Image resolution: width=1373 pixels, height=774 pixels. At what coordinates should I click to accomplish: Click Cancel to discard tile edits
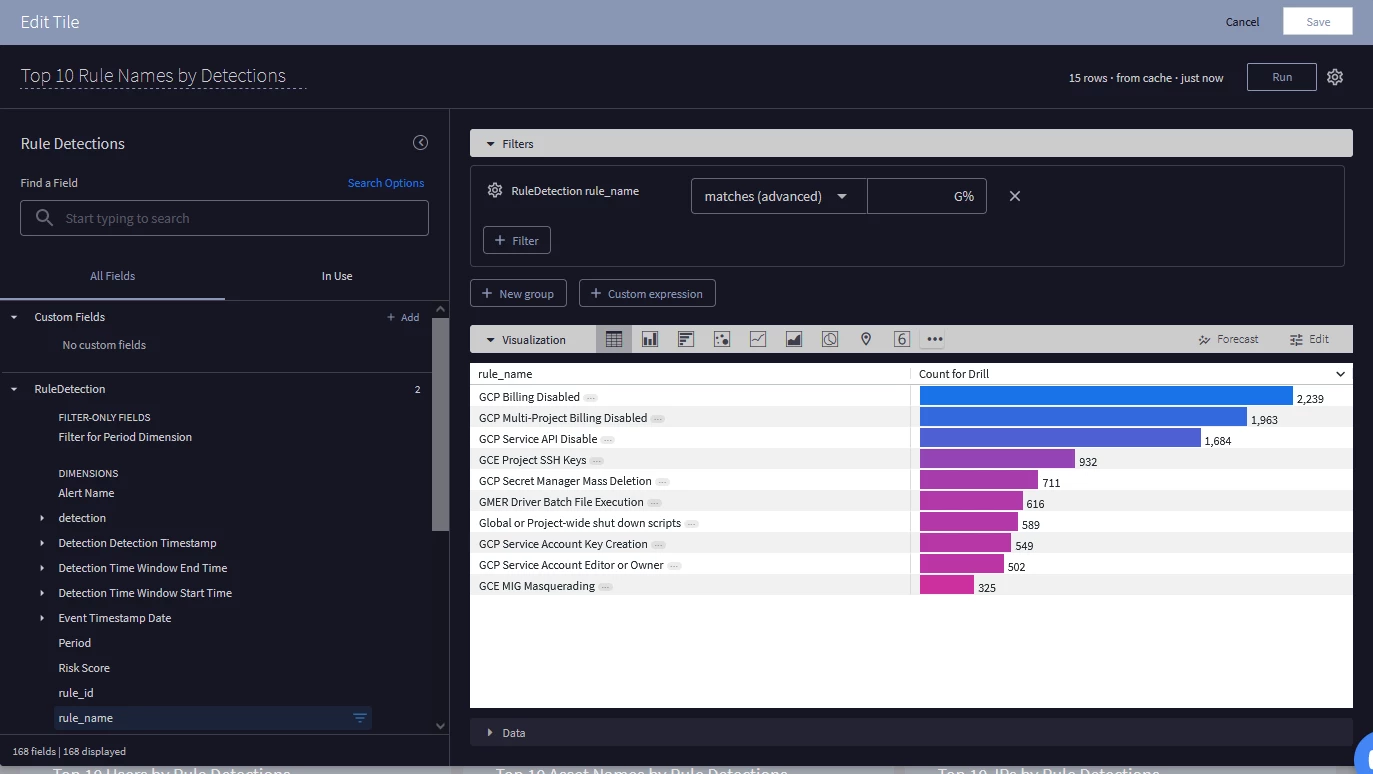tap(1243, 22)
